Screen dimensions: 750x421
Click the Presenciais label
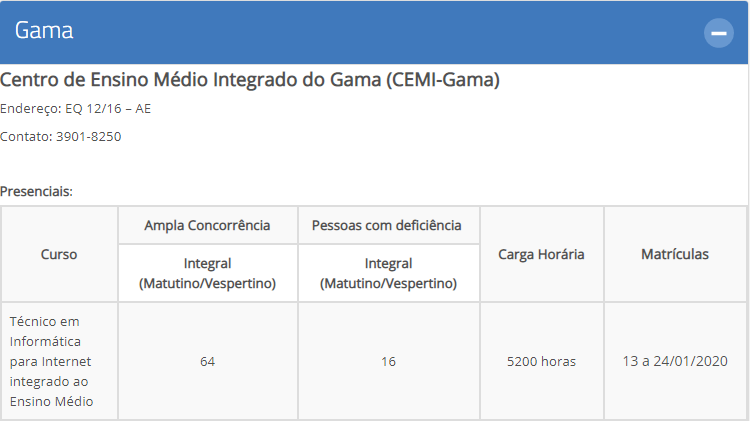(36, 191)
